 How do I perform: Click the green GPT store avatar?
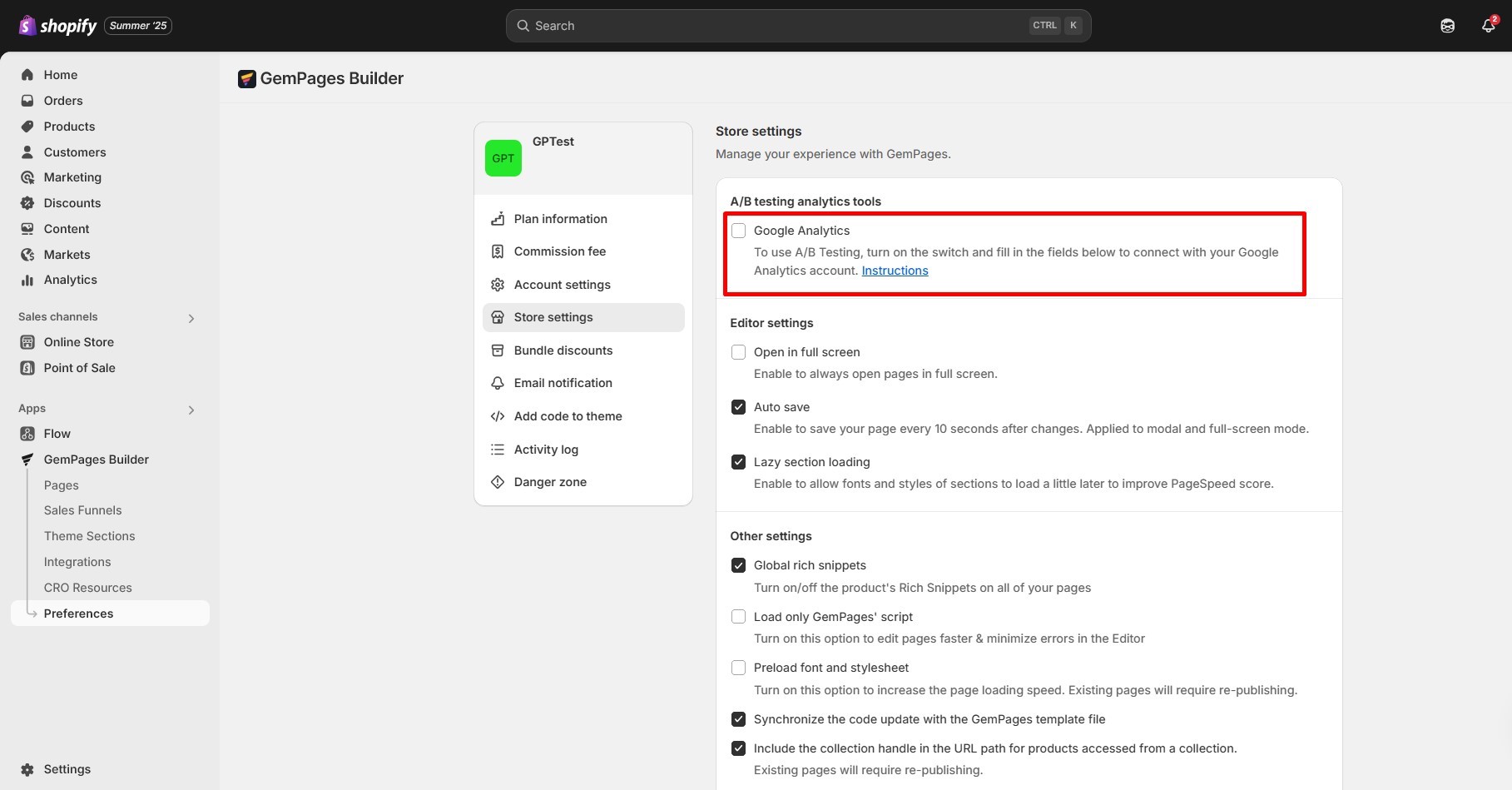tap(503, 158)
